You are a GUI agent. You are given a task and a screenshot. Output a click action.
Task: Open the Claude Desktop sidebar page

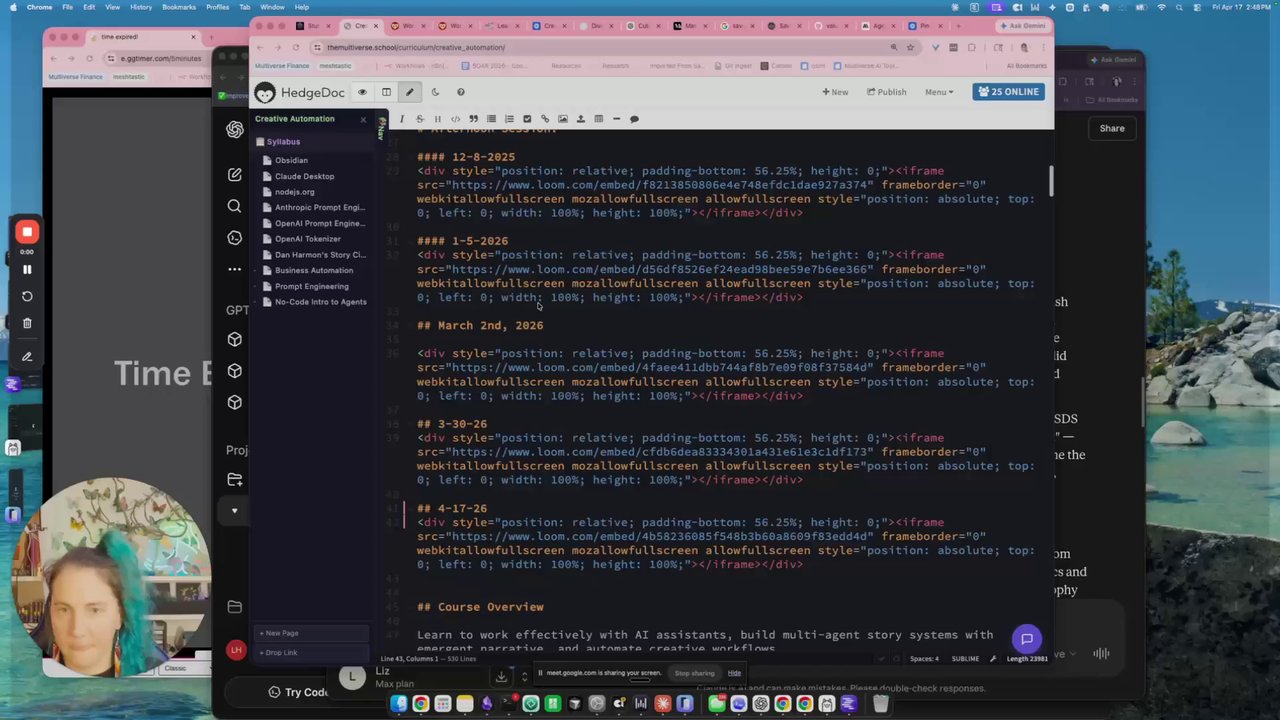304,176
